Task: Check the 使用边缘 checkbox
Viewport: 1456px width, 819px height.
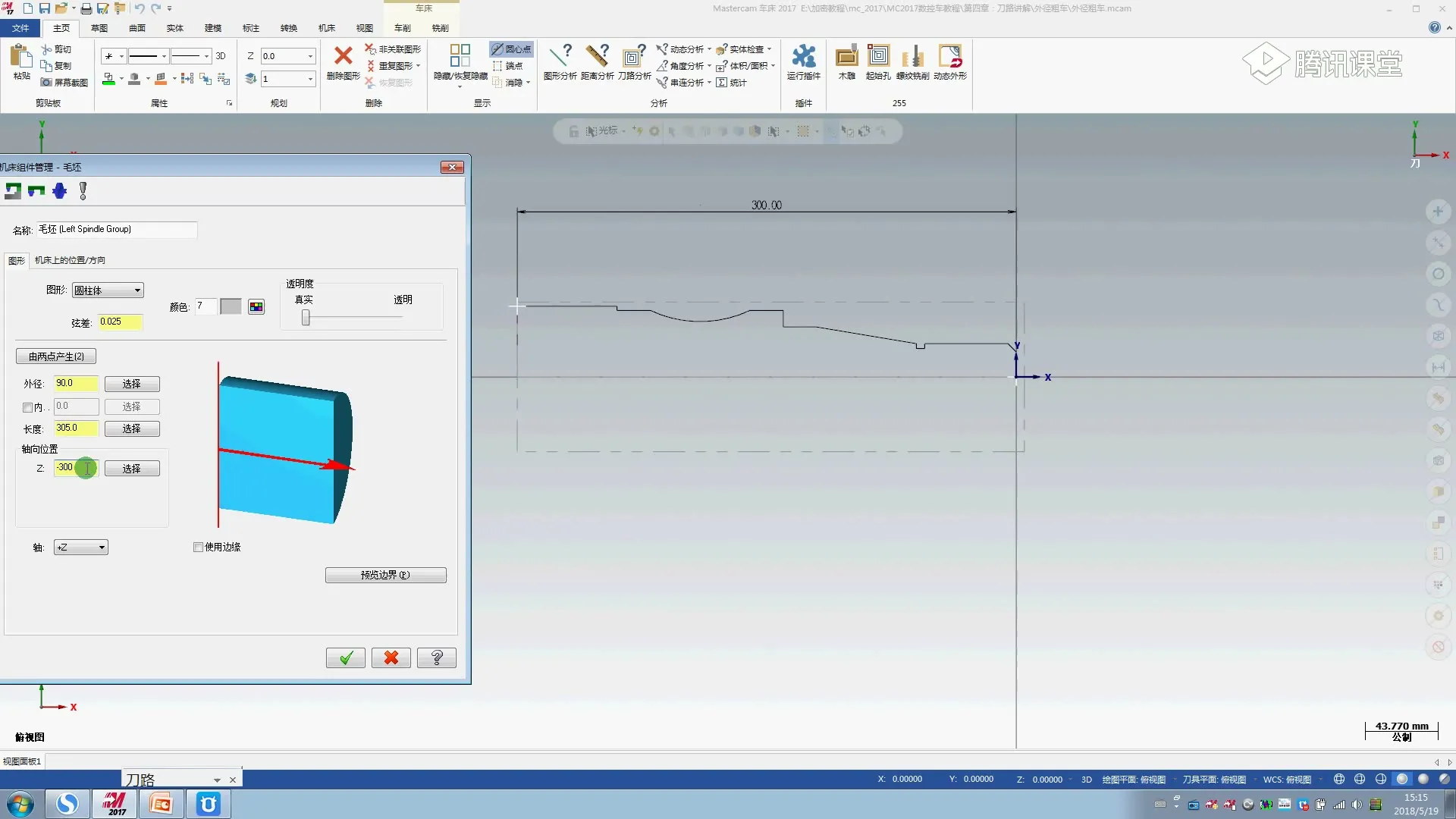Action: coord(199,547)
